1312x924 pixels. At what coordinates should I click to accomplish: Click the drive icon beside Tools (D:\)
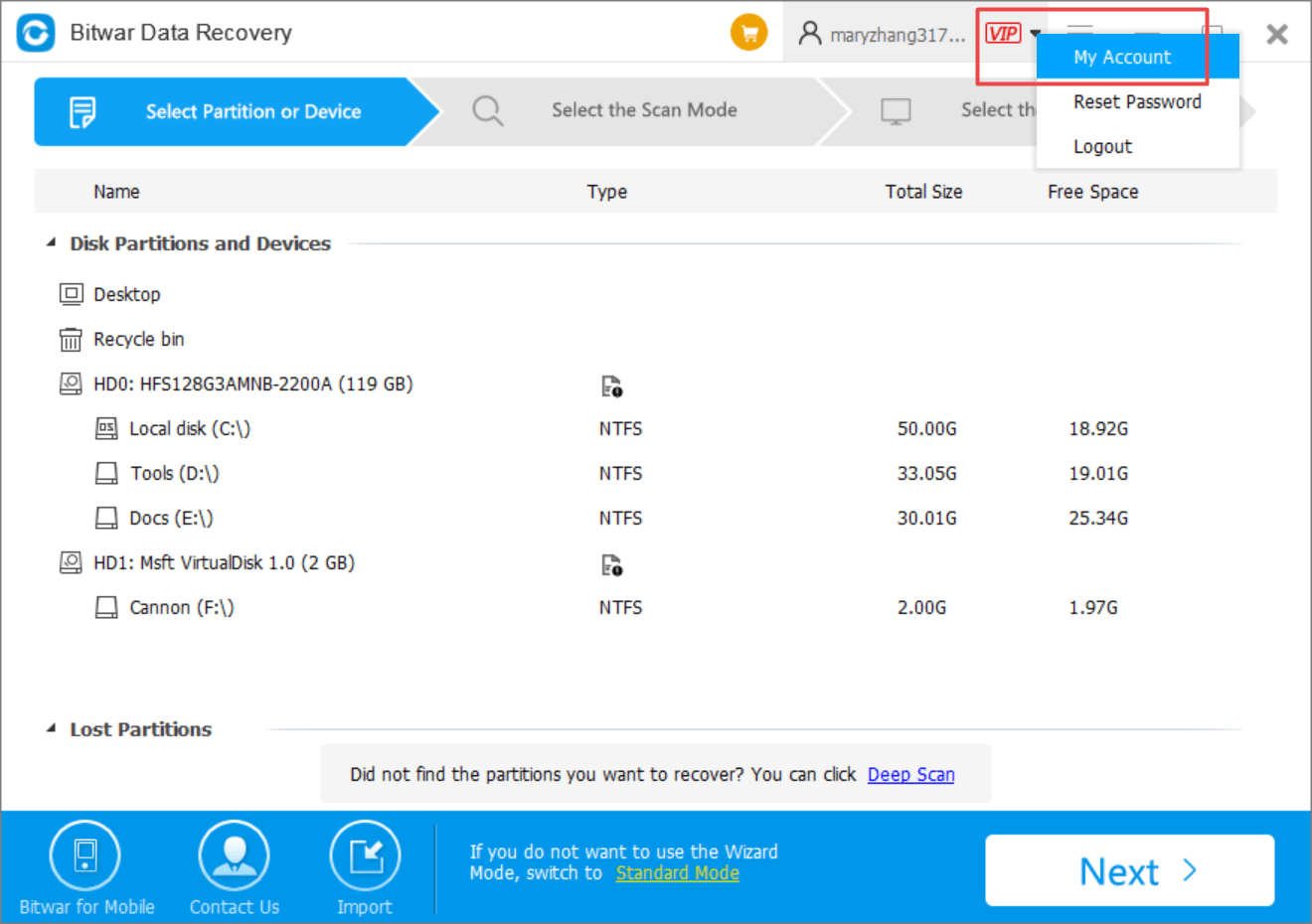(x=106, y=473)
